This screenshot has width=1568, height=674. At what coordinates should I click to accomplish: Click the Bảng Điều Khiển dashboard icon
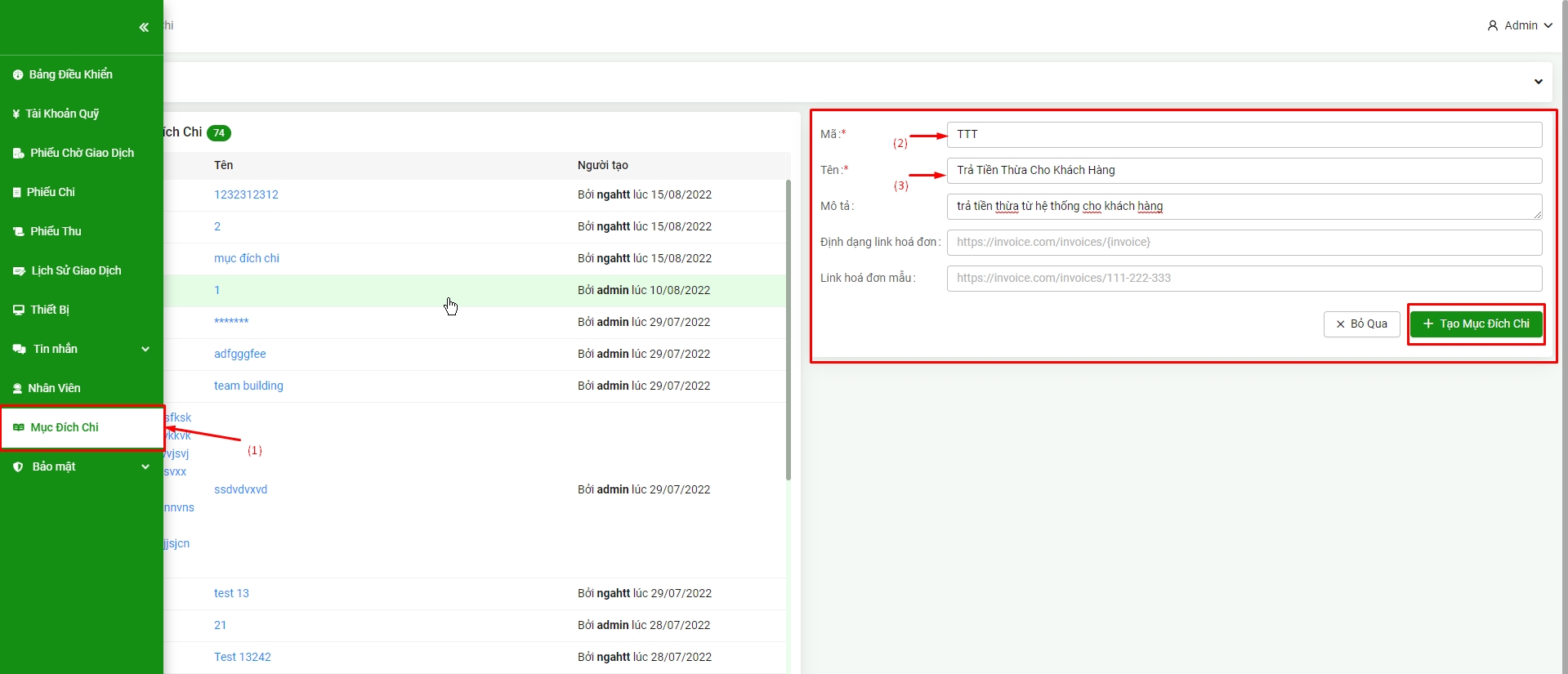pos(17,75)
